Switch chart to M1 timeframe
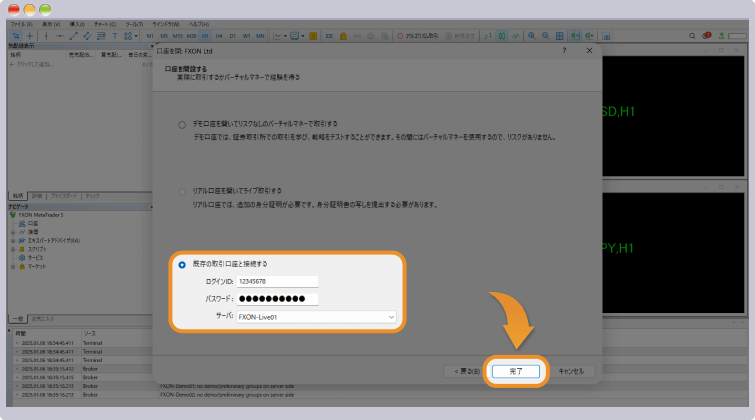This screenshot has height=420, width=755. pyautogui.click(x=150, y=36)
